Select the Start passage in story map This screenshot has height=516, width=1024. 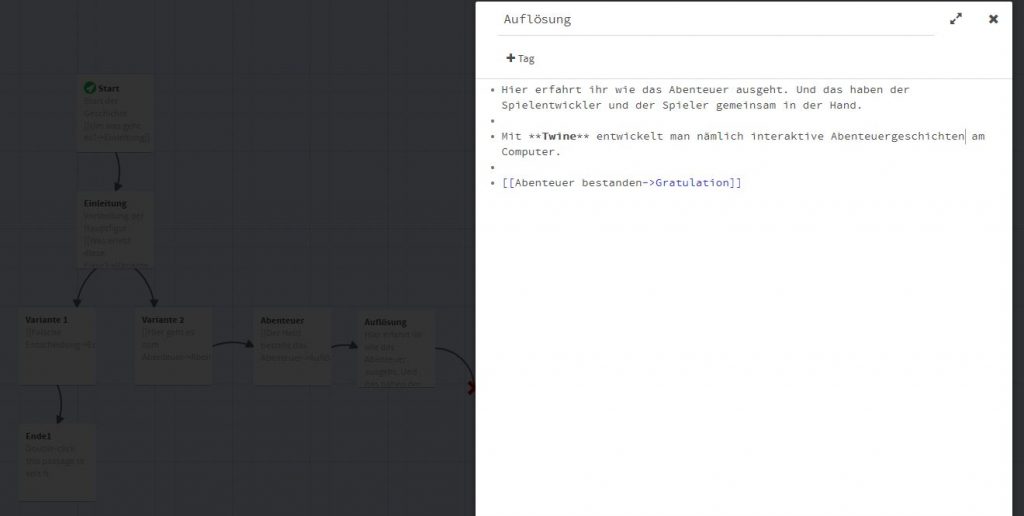[115, 113]
